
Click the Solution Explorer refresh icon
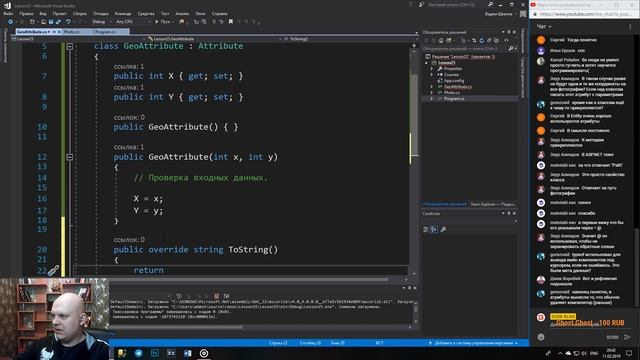click(x=482, y=40)
